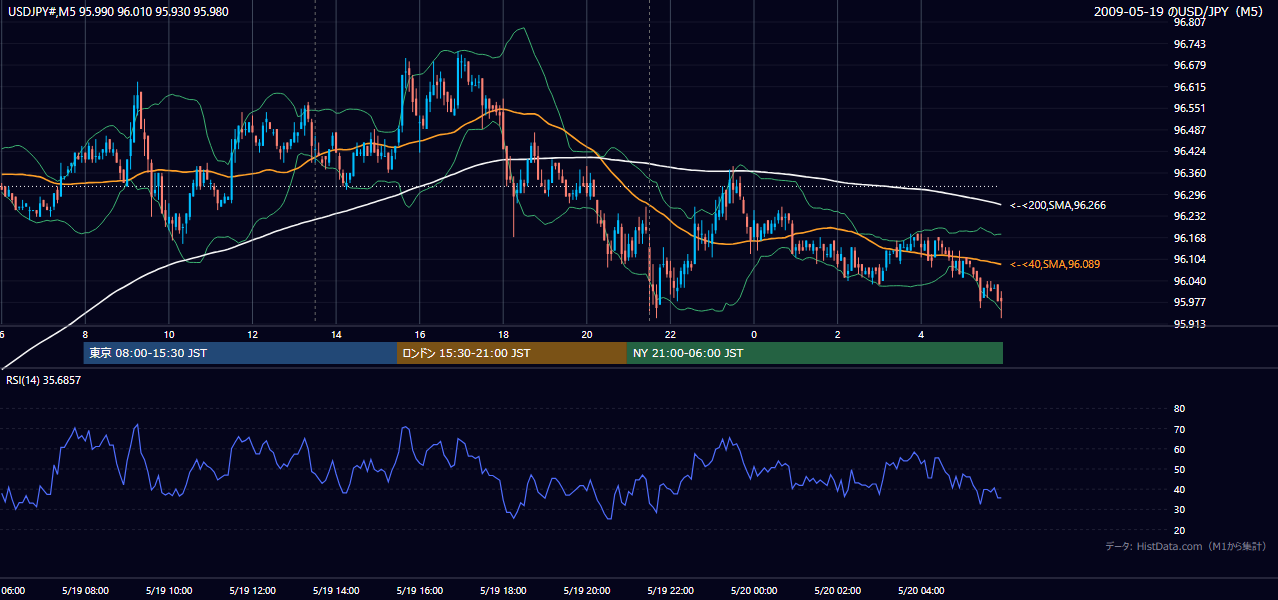The width and height of the screenshot is (1278, 600).
Task: Click price axis label 95.977
Action: point(1190,303)
